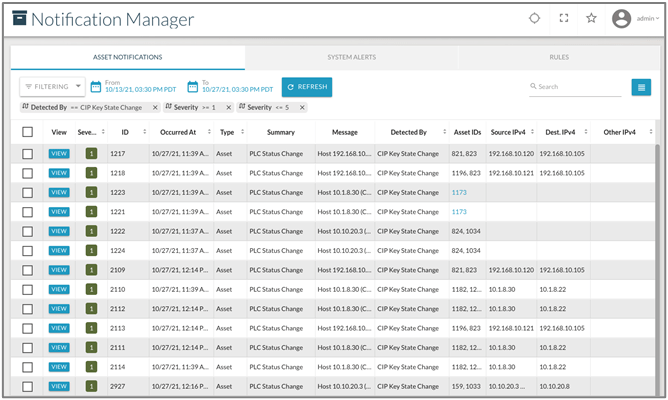Click severity 1 badge for ID 1217
668x400 pixels.
[91, 153]
